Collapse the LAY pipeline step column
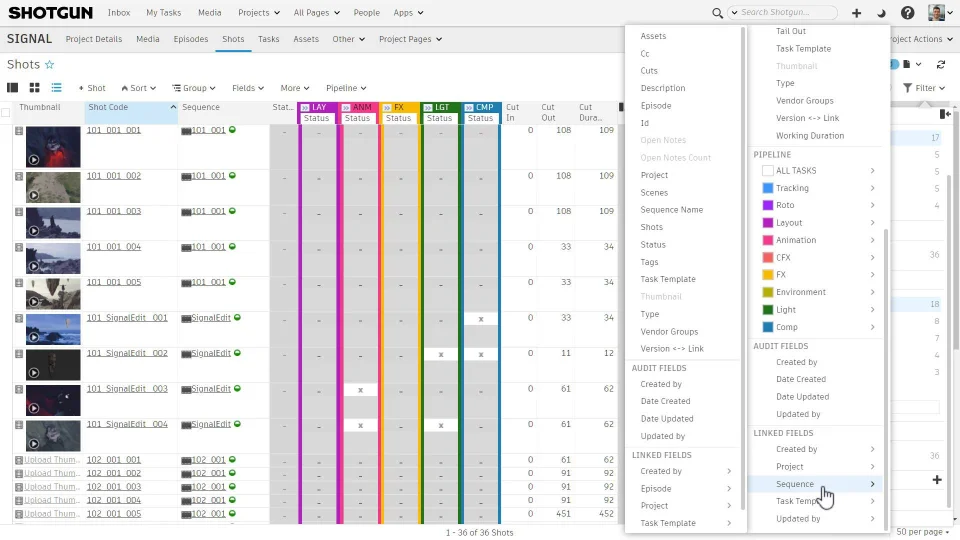The image size is (960, 540). [x=305, y=107]
